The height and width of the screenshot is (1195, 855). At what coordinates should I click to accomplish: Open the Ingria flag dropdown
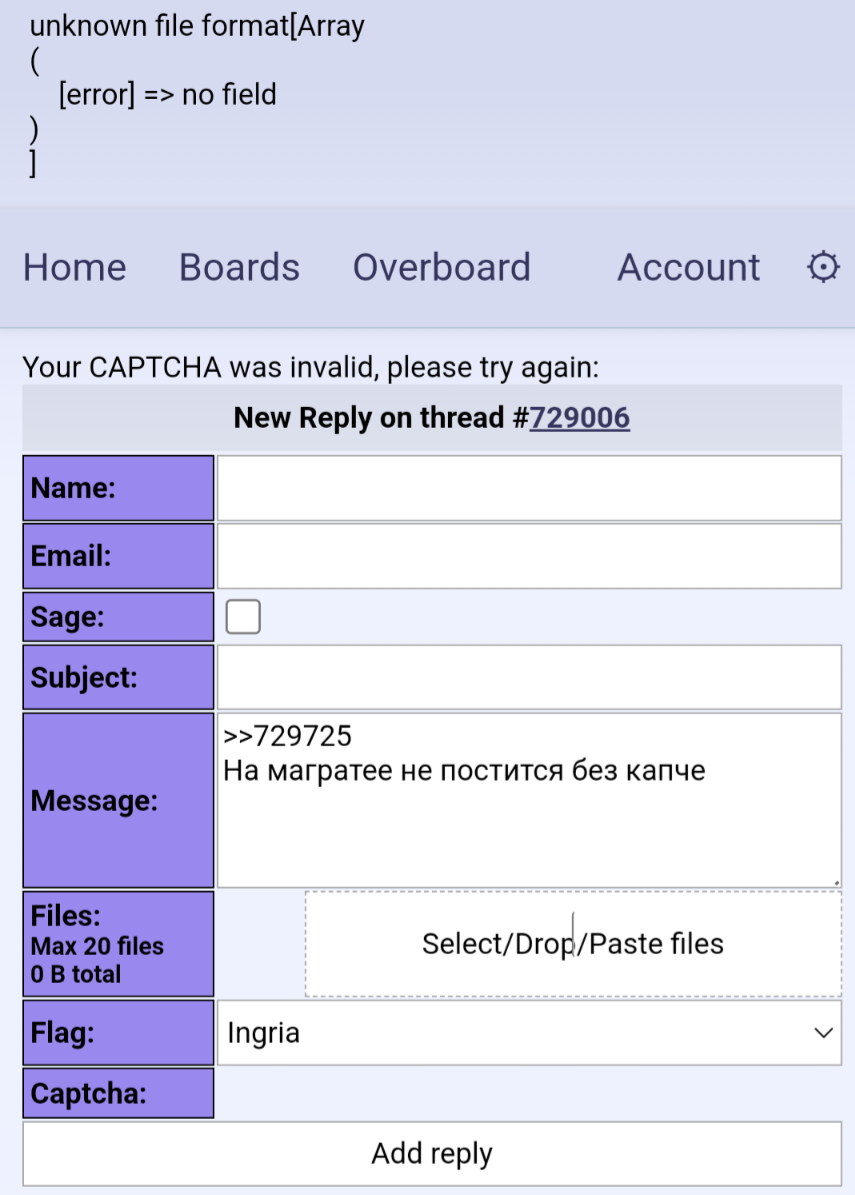tap(530, 1033)
